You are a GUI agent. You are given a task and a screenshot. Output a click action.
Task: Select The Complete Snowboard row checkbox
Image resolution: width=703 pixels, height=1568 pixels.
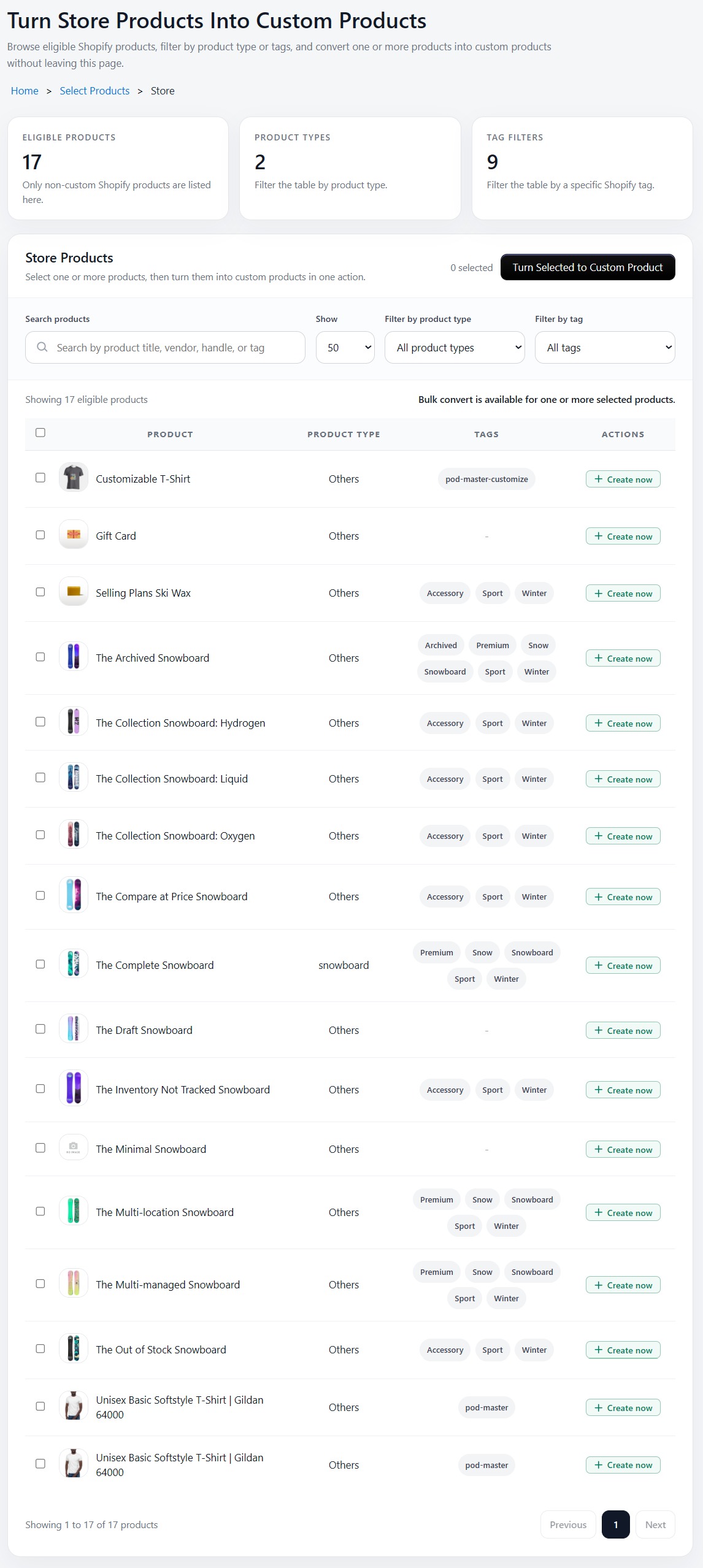coord(40,964)
